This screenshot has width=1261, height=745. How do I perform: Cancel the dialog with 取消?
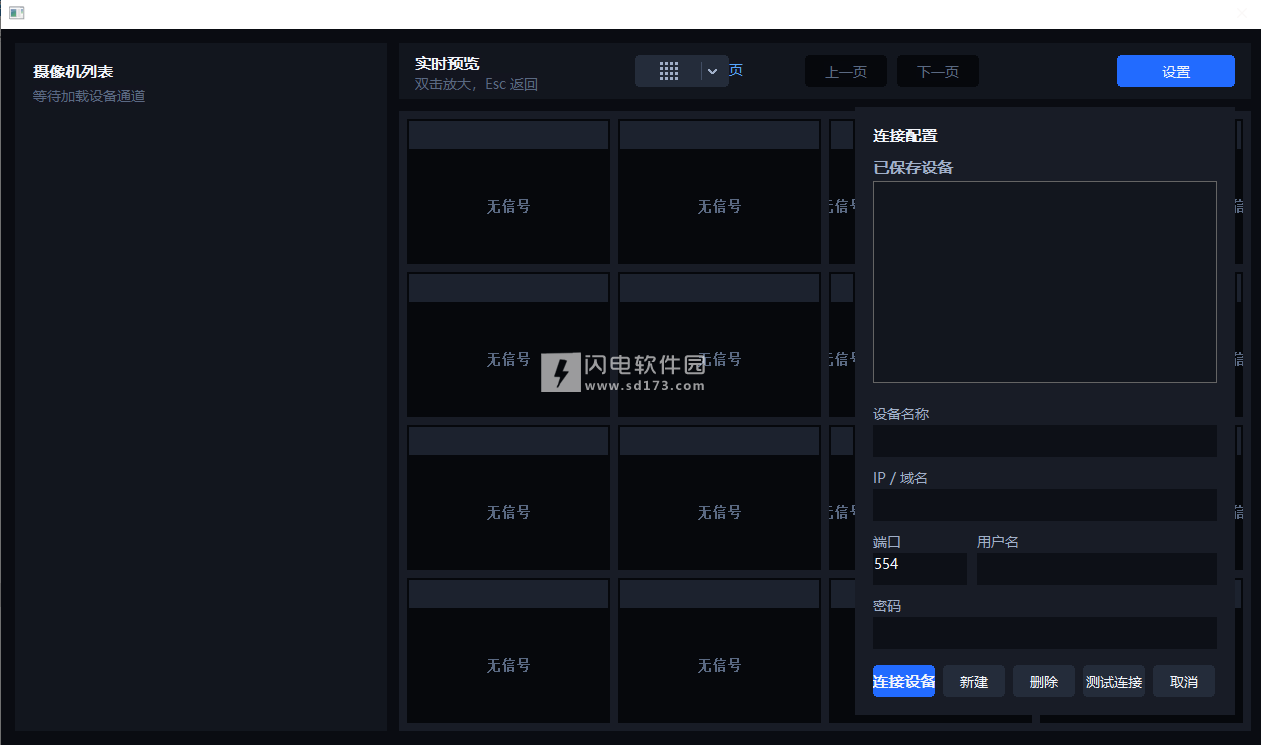(x=1183, y=681)
